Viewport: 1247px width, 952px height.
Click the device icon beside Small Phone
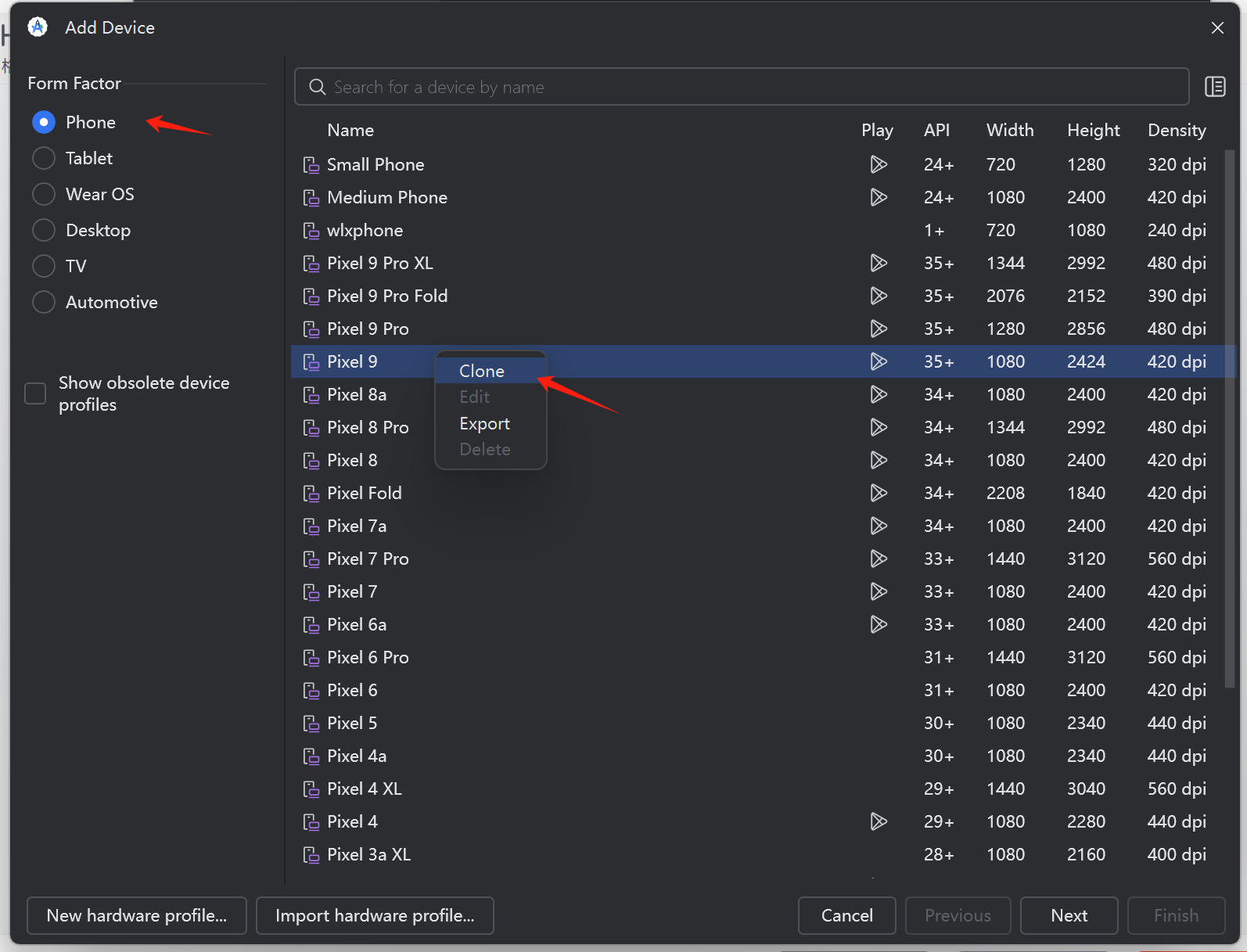[x=311, y=165]
